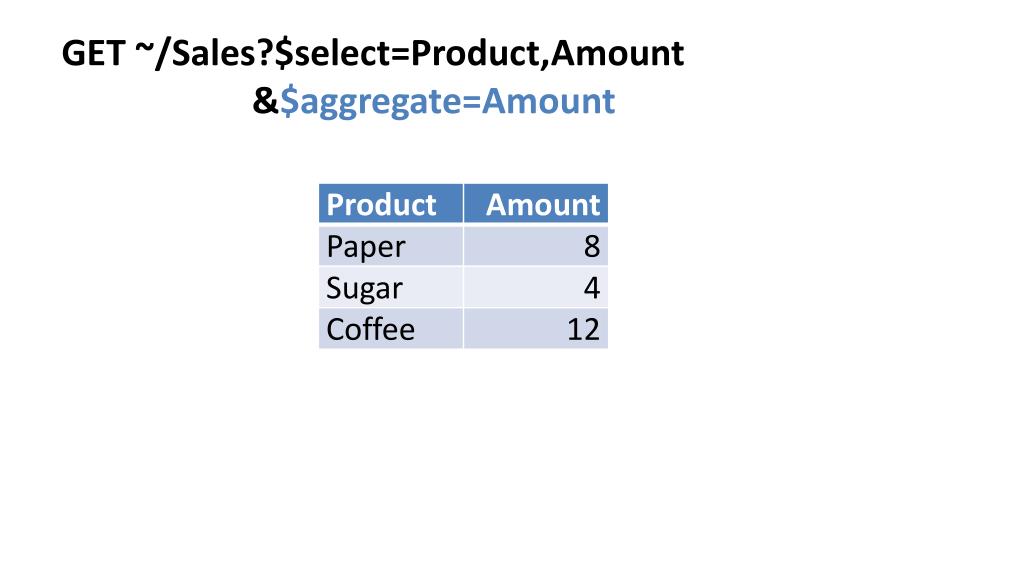Image resolution: width=1024 pixels, height=576 pixels.
Task: Click the cell showing amount 12
Action: point(536,328)
